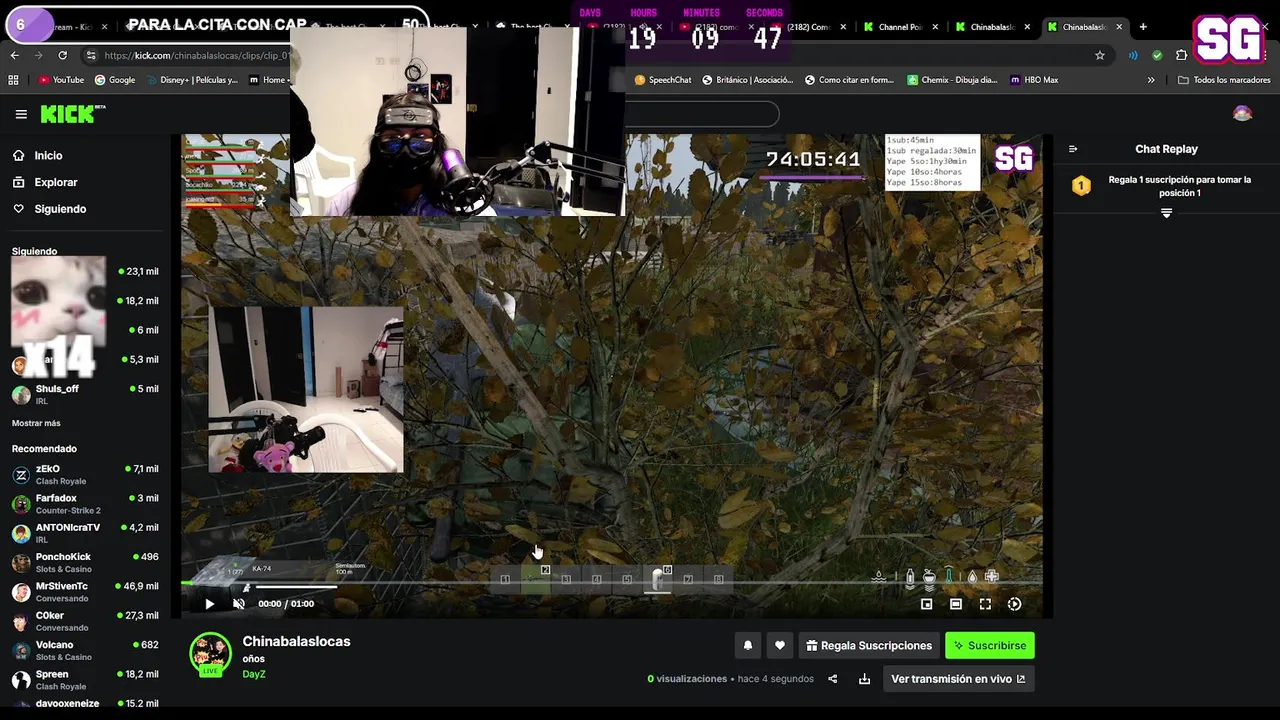Viewport: 1280px width, 720px height.
Task: Unmute the clip audio
Action: click(x=239, y=604)
